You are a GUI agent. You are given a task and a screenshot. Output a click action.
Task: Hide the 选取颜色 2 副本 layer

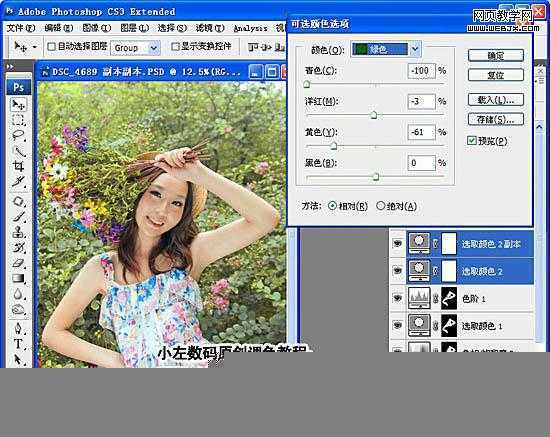coord(397,243)
